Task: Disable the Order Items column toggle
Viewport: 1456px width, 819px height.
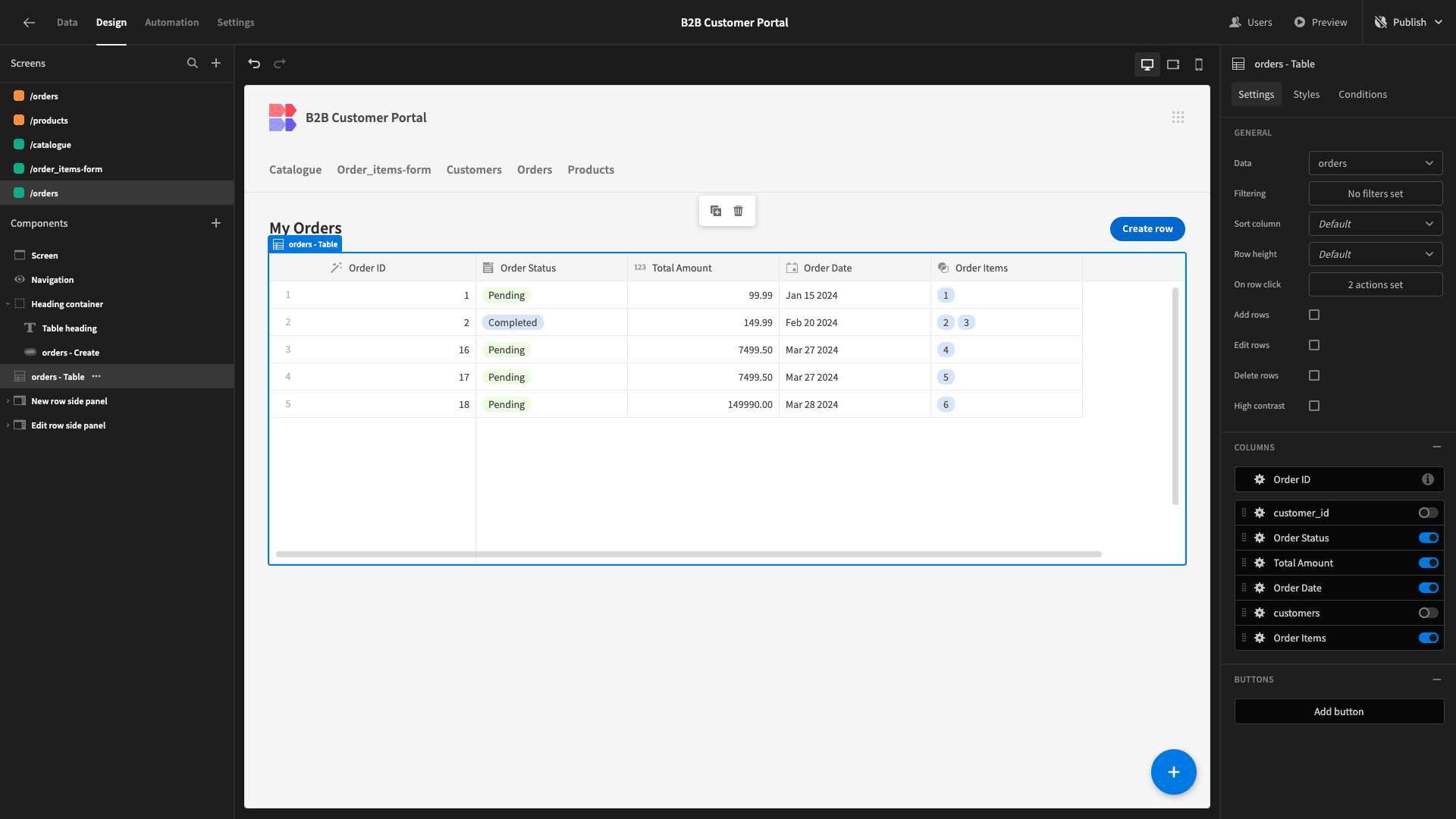Action: (1429, 638)
